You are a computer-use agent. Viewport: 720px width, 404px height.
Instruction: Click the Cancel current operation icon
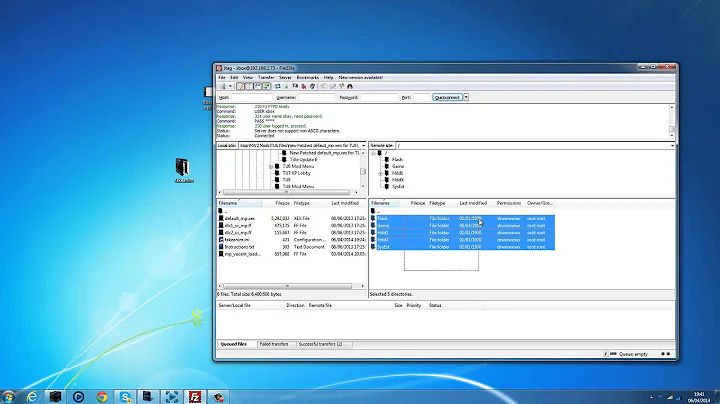coord(295,86)
